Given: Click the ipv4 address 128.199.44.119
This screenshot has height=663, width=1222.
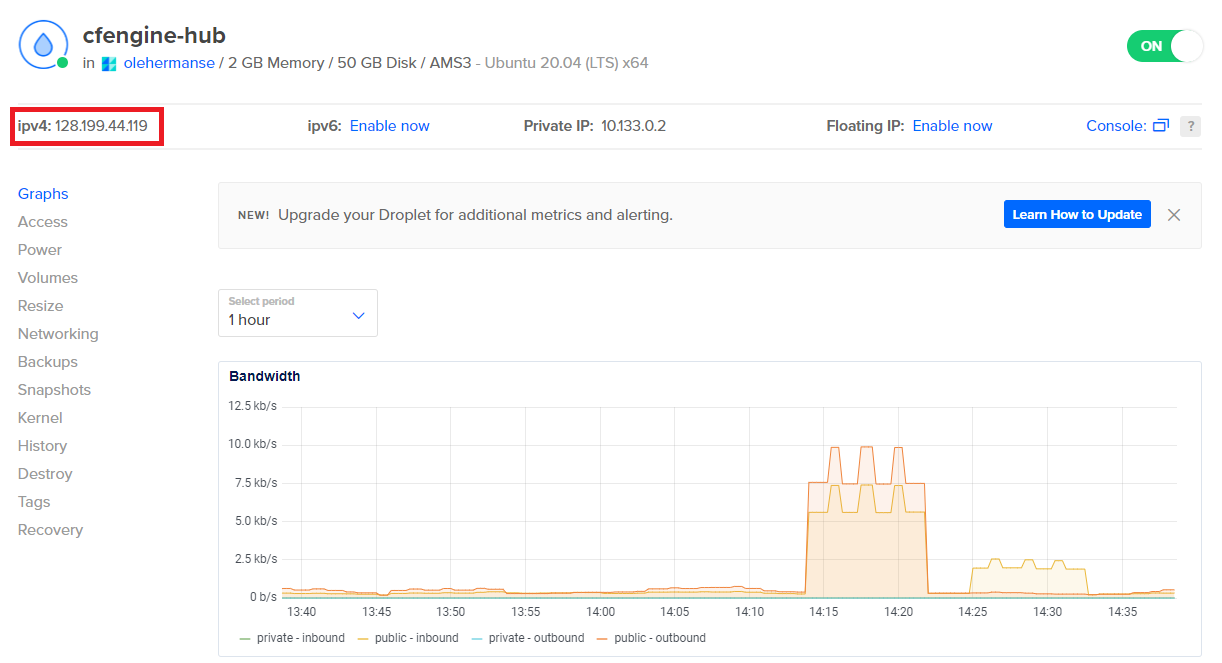Looking at the screenshot, I should click(x=101, y=126).
